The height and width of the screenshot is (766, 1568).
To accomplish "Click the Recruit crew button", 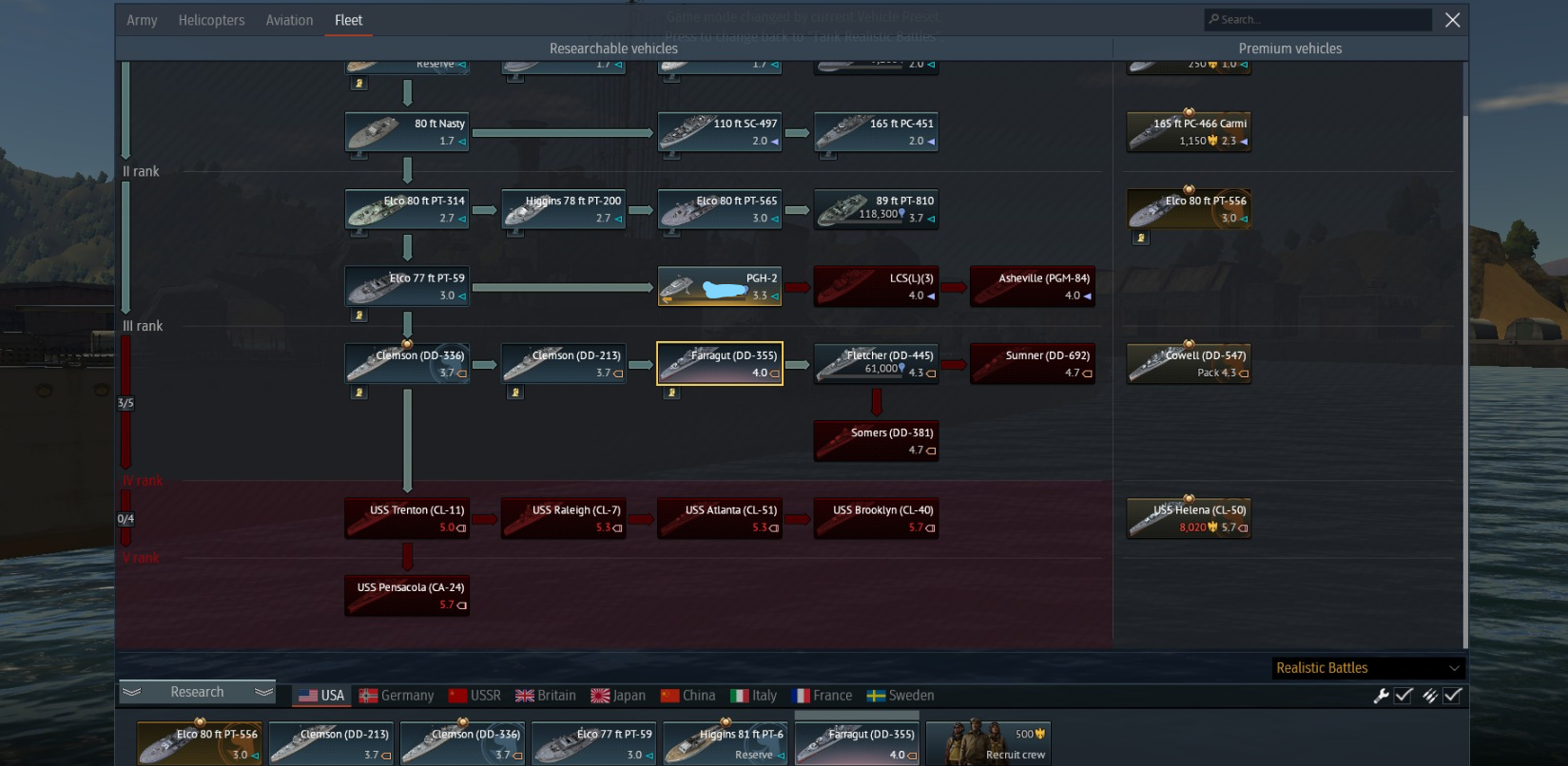I will [989, 743].
